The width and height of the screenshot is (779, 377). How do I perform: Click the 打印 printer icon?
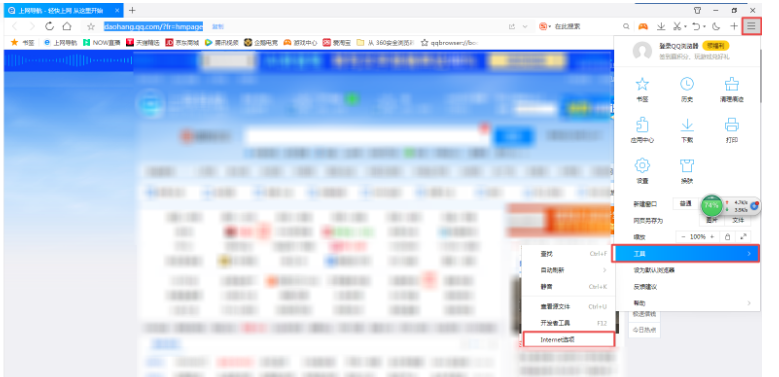pos(732,131)
